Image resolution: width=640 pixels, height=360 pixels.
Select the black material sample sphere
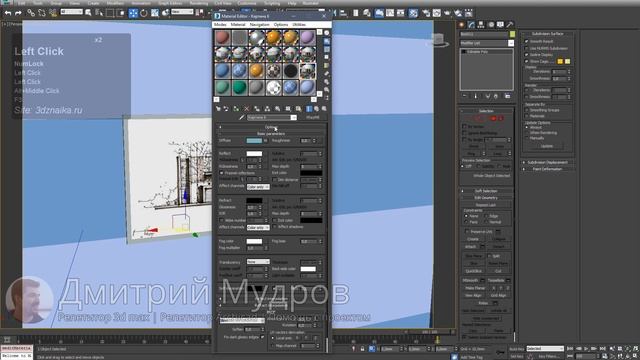(291, 71)
